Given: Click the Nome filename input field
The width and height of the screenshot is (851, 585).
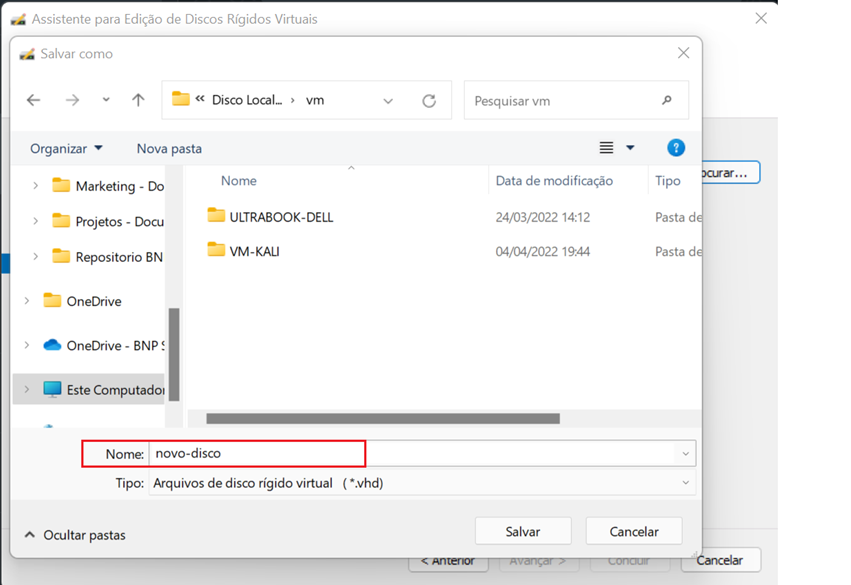Looking at the screenshot, I should [x=410, y=454].
